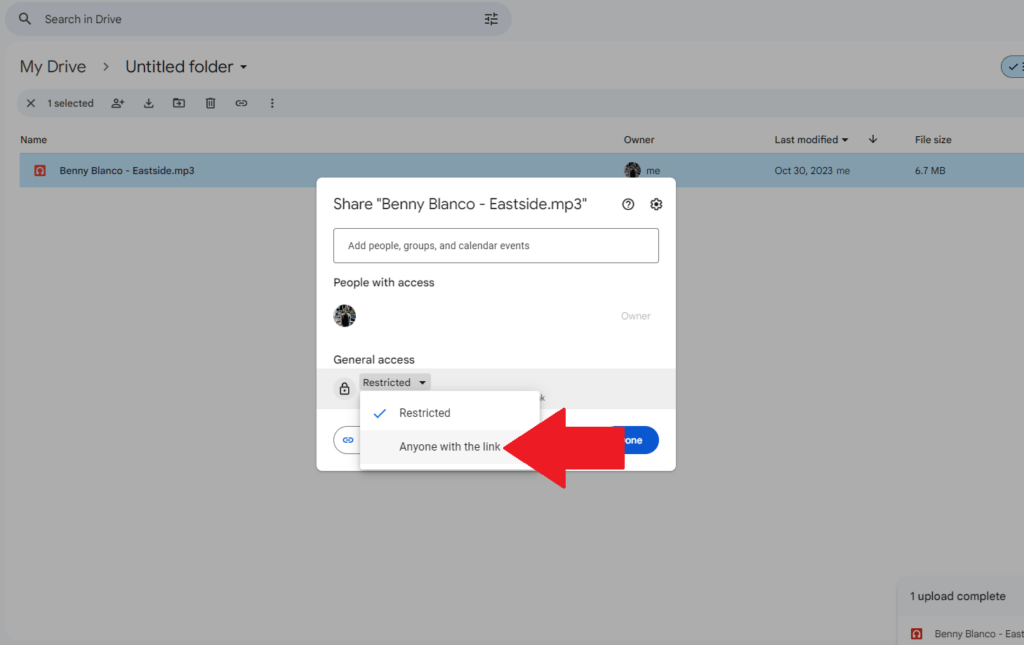Reverse the sort direction arrow
Screen dimensions: 1024x645
(x=873, y=139)
